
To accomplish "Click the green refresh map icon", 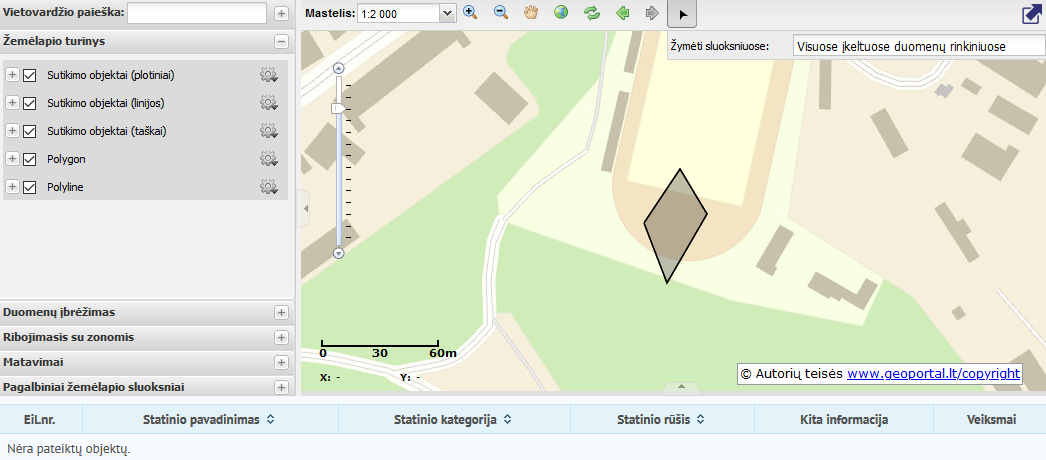I will pos(592,13).
